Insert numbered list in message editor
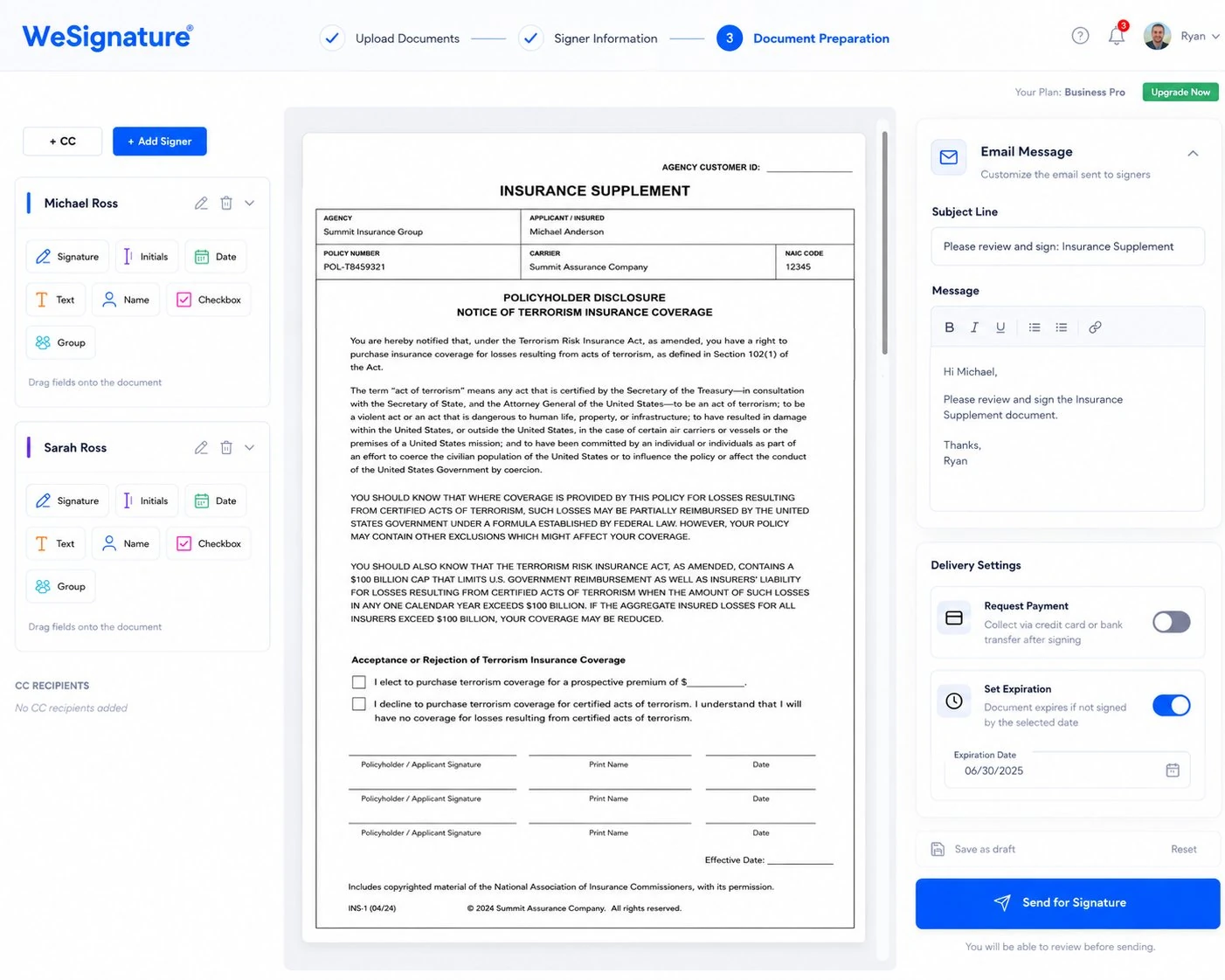Image resolution: width=1225 pixels, height=980 pixels. point(1061,328)
